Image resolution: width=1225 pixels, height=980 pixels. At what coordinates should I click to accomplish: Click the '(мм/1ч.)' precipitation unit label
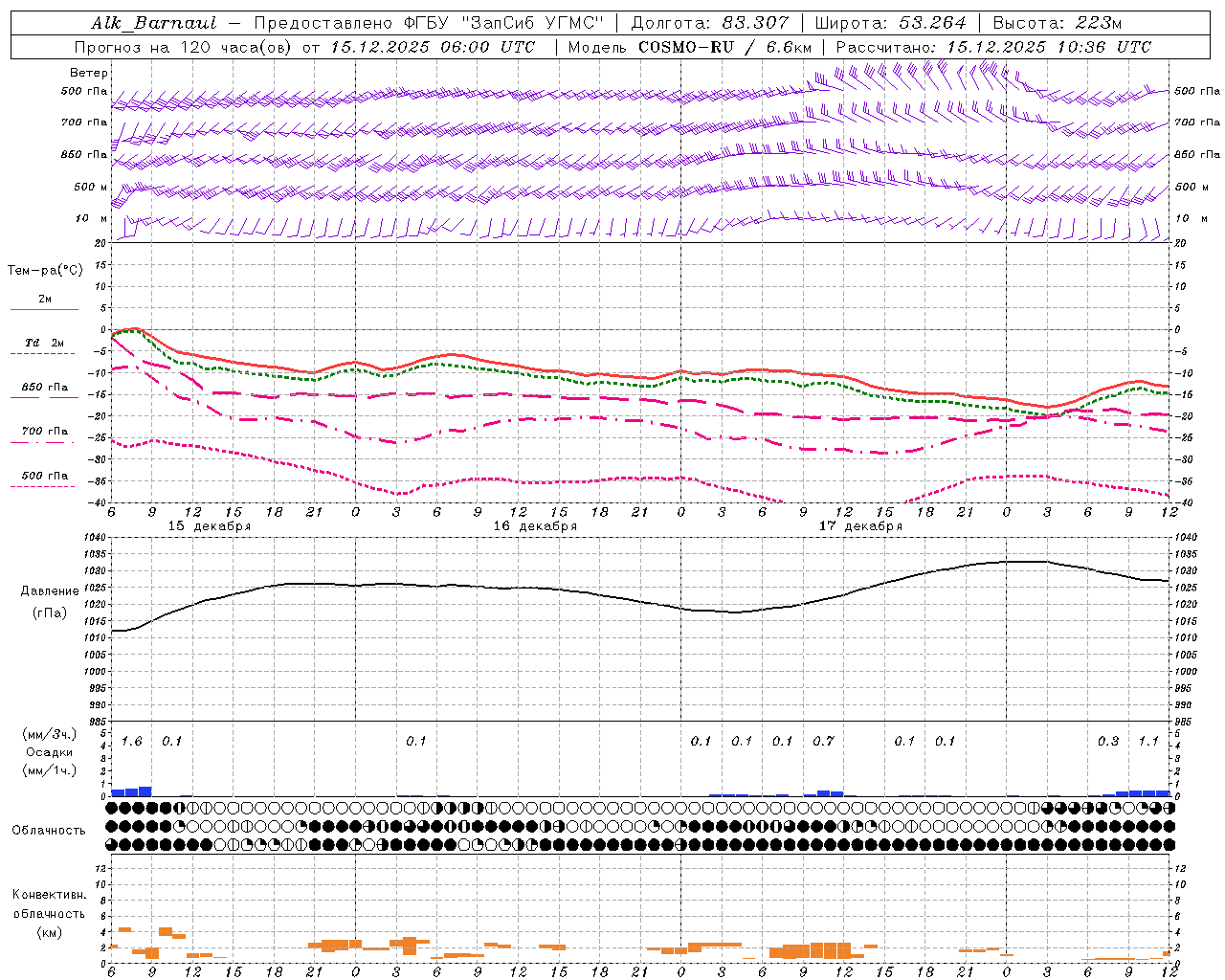tap(49, 770)
